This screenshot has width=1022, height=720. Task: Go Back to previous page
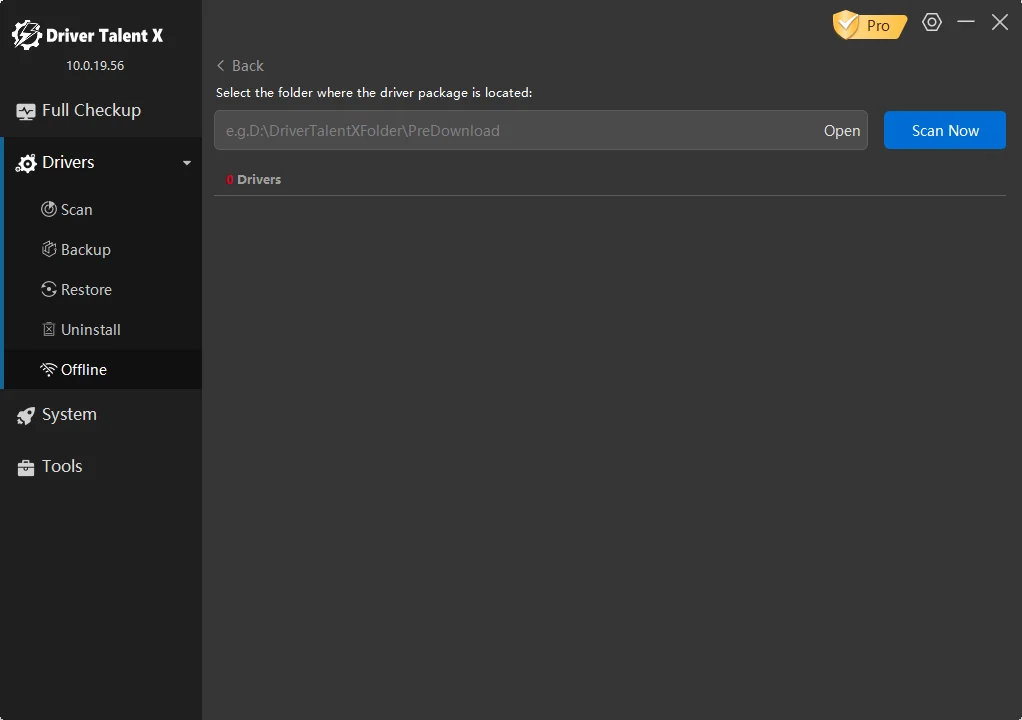(240, 66)
